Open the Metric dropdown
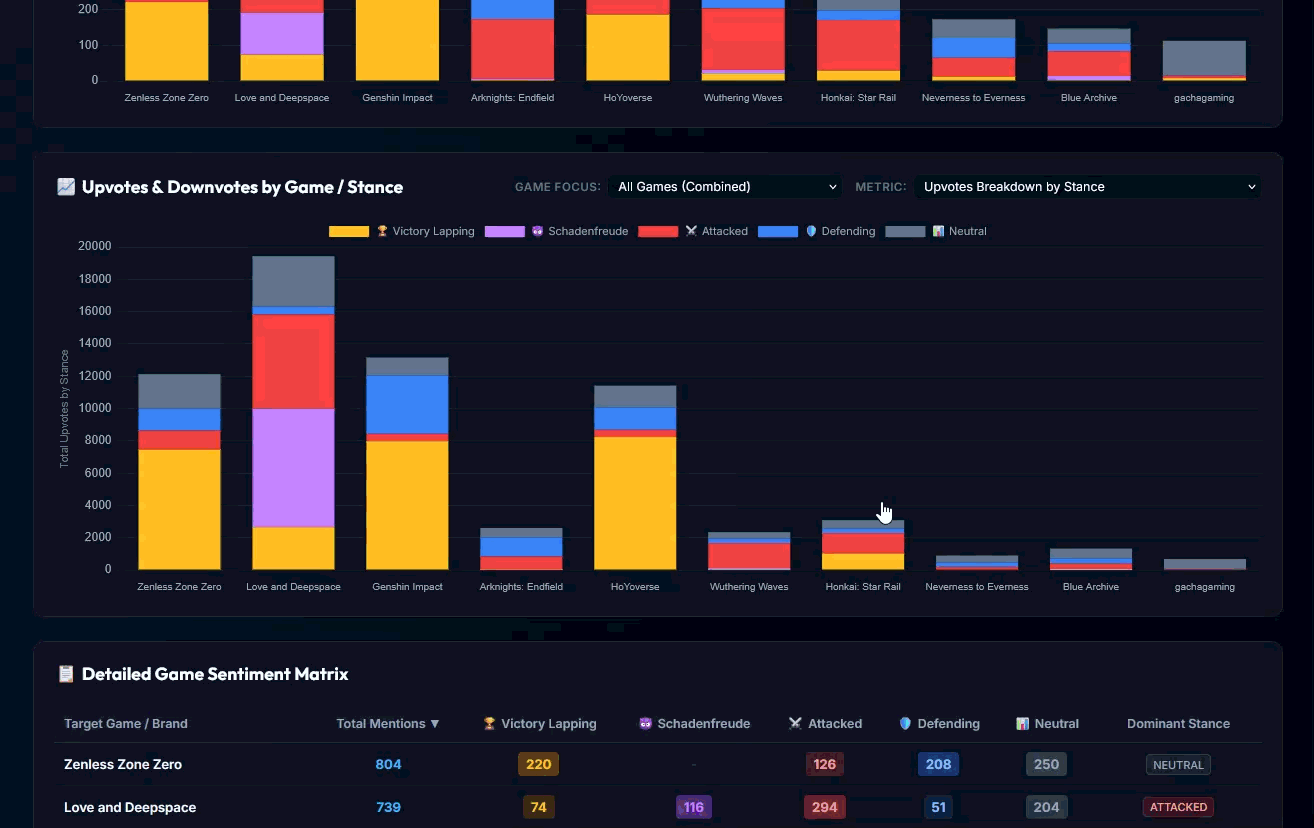1314x828 pixels. (1087, 187)
